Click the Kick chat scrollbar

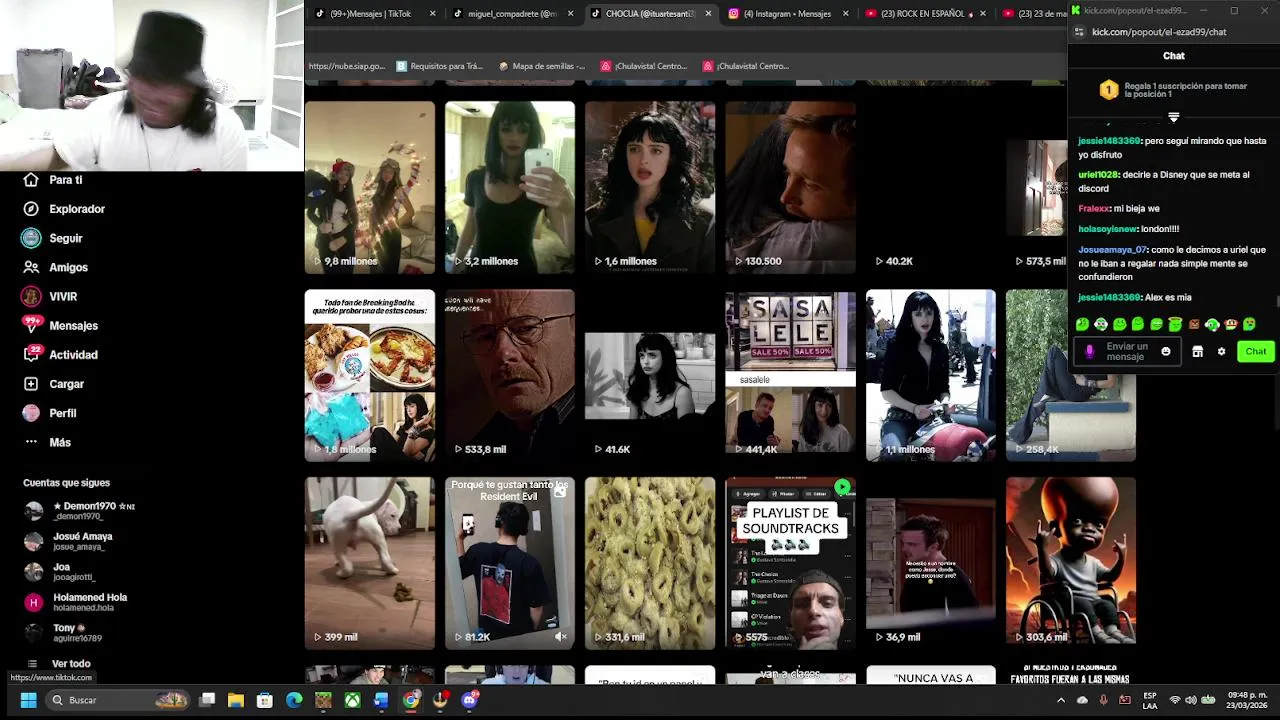coord(1277,302)
